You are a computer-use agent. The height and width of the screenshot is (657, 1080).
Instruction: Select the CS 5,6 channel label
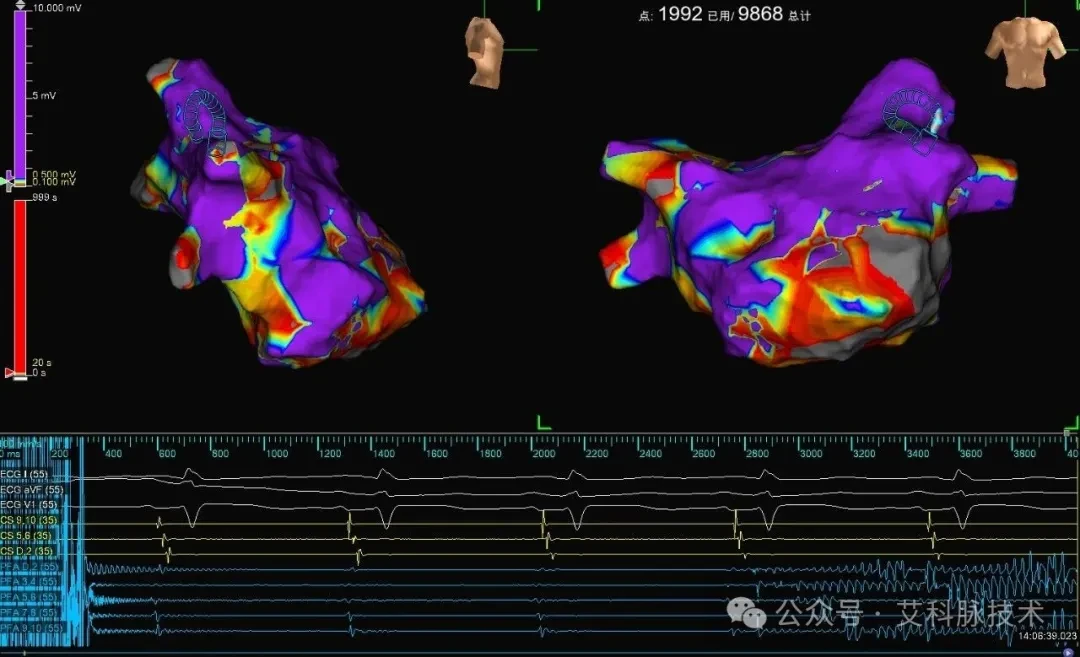tap(26, 536)
